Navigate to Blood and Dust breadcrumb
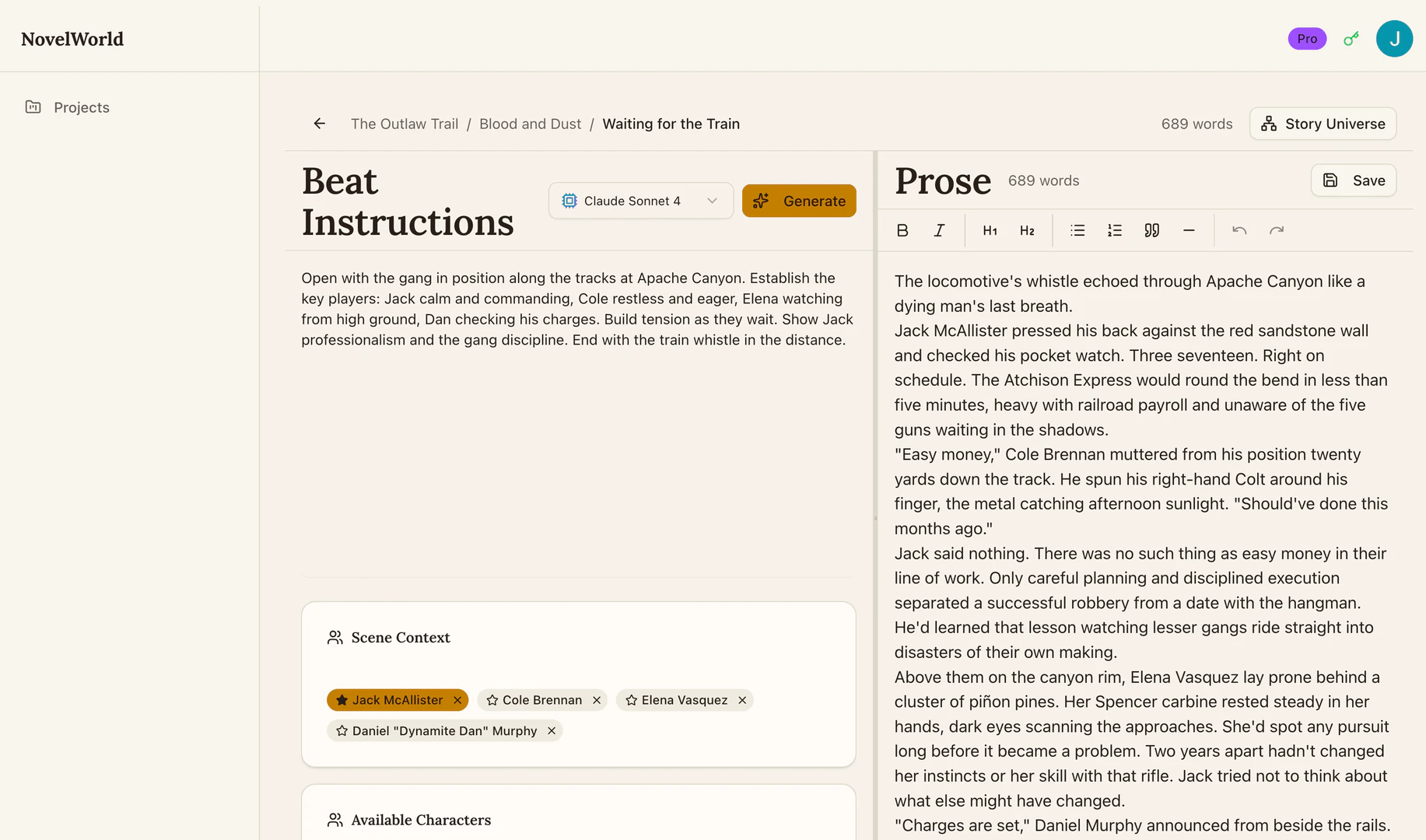The image size is (1426, 840). click(530, 124)
